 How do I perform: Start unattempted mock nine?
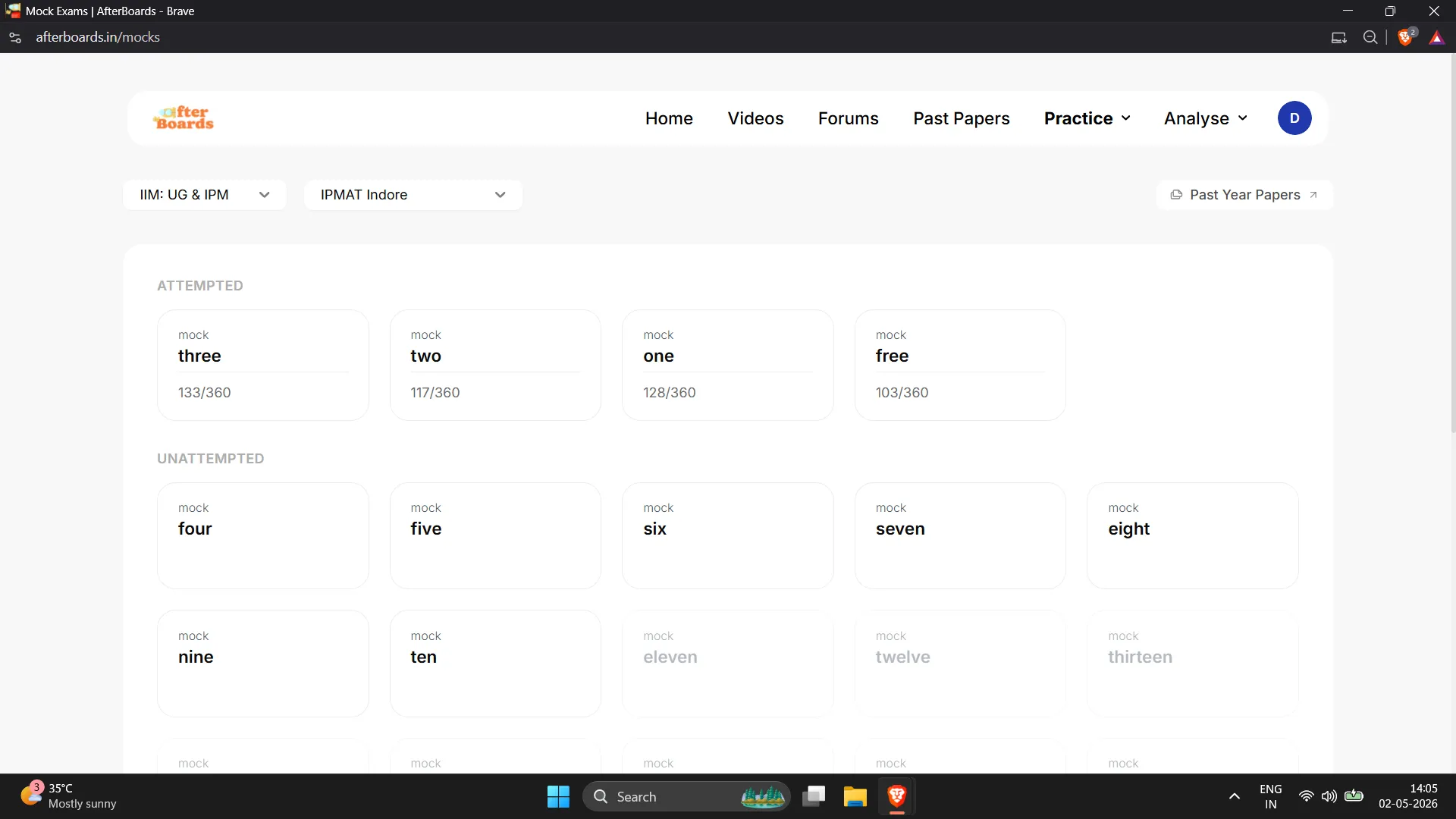pyautogui.click(x=262, y=664)
